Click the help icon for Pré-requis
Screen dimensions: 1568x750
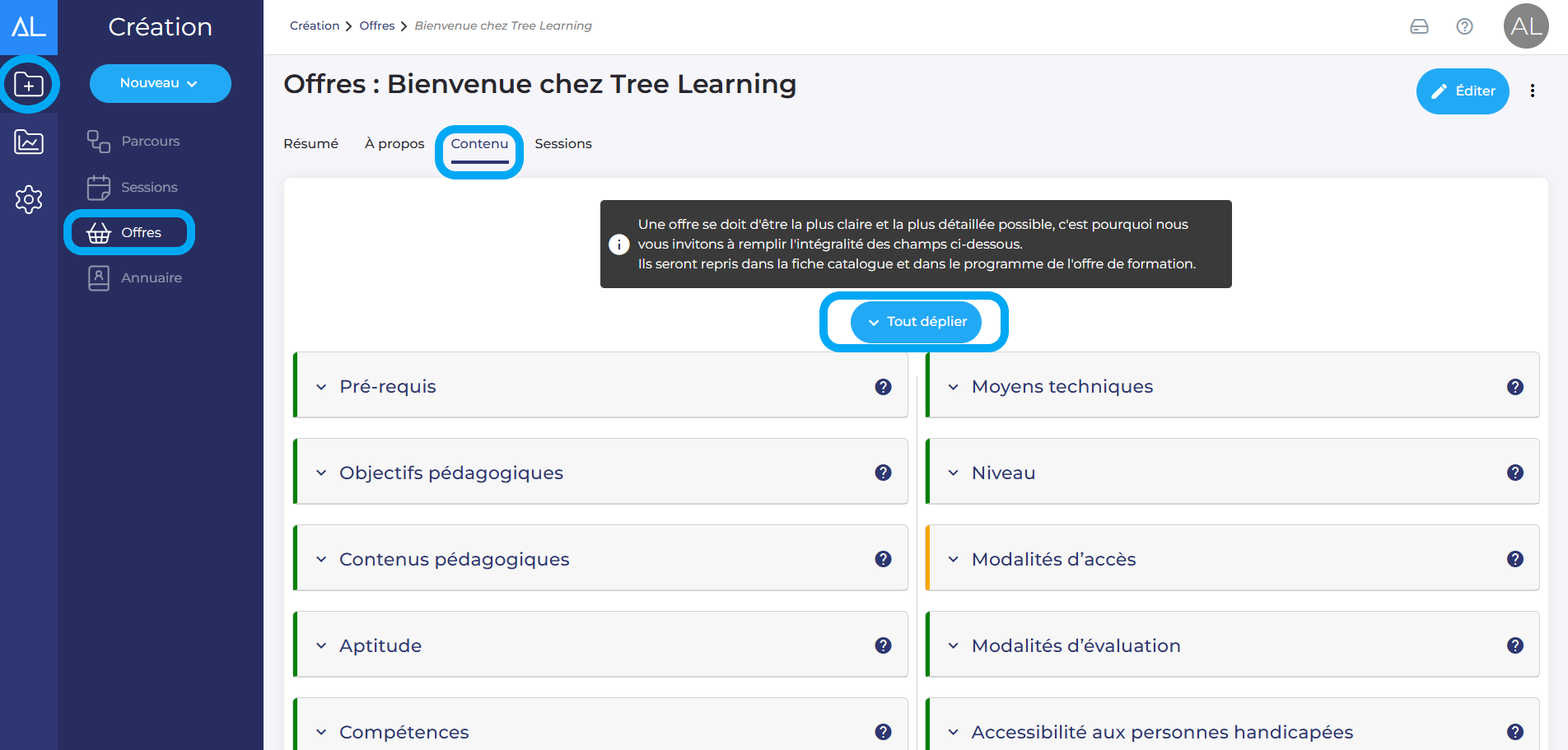coord(883,387)
